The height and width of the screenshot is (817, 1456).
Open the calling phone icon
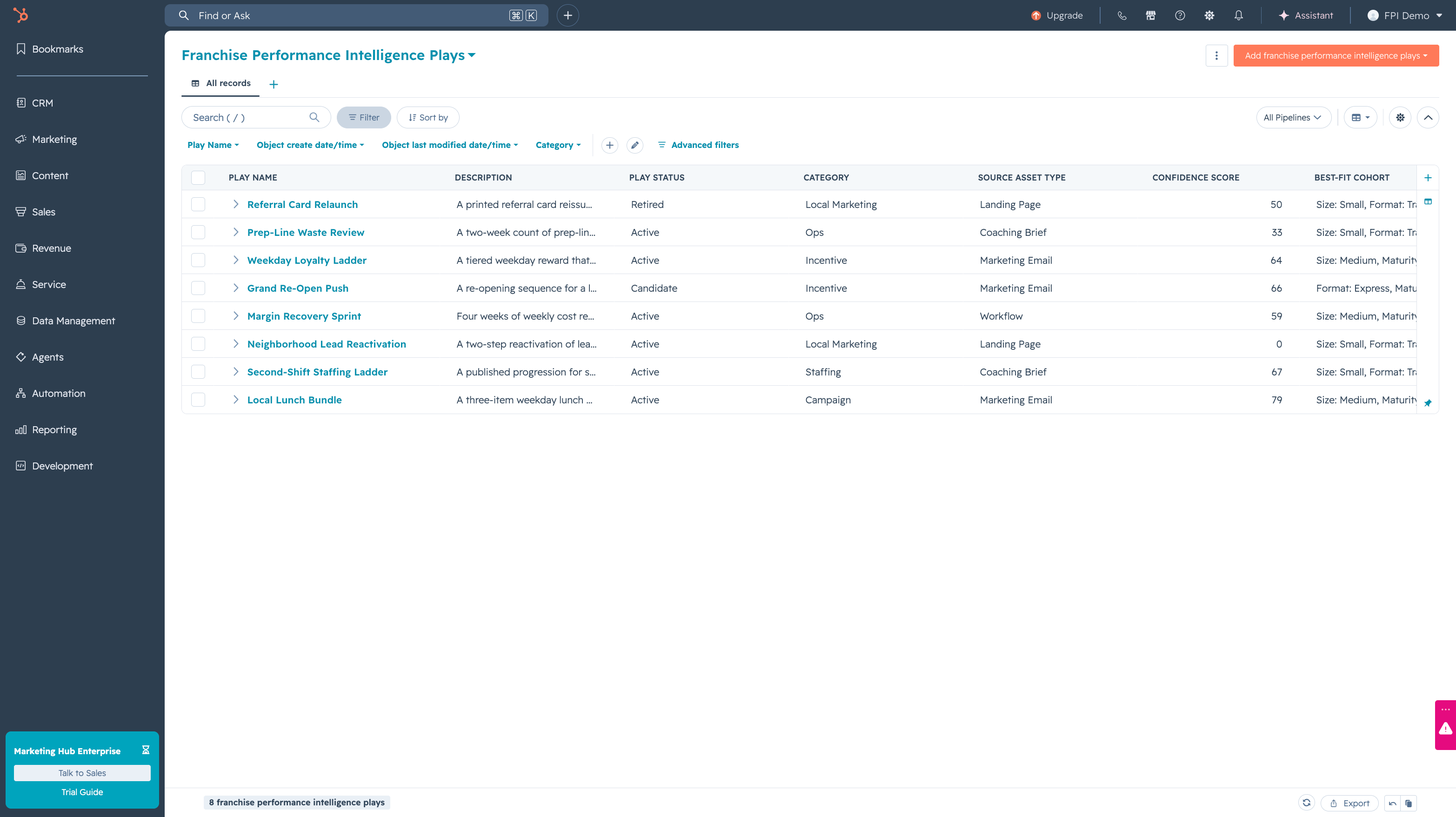pos(1122,16)
